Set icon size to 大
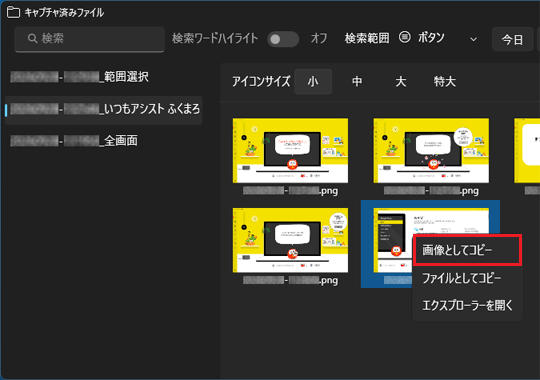Screen dimensions: 540x380 pos(401,82)
